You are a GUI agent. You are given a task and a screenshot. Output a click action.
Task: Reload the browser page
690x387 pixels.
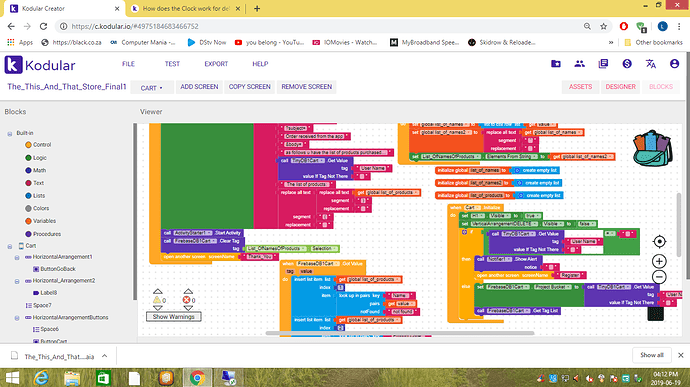click(43, 26)
